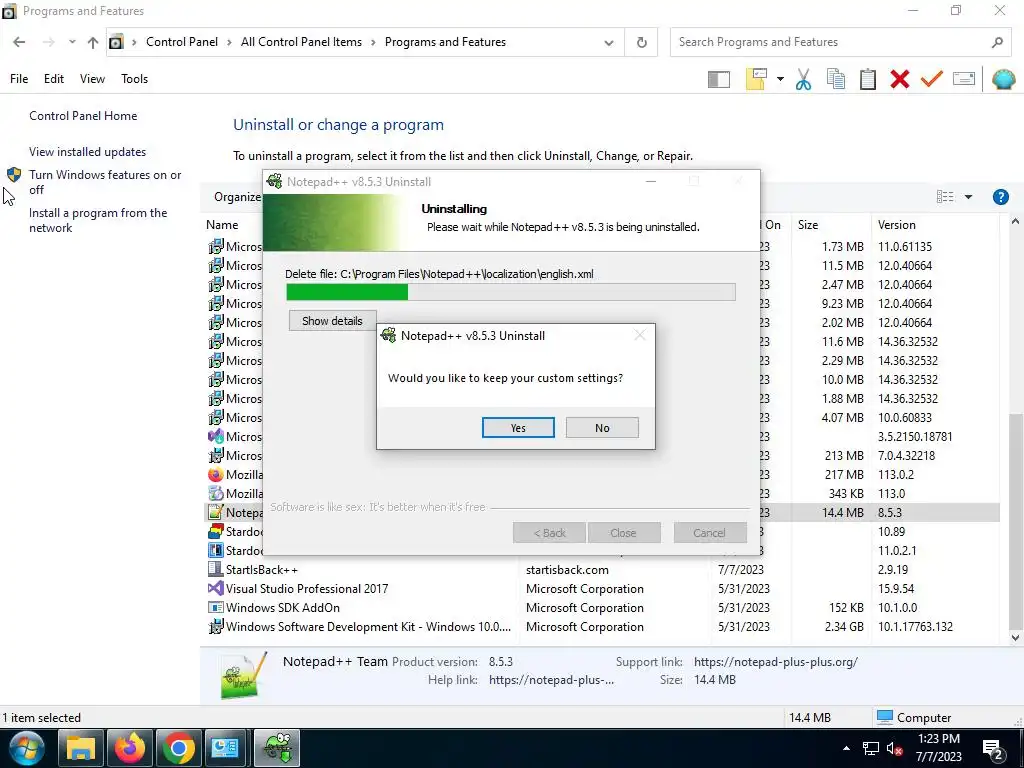The height and width of the screenshot is (768, 1024).
Task: Open Action Center notifications icon
Action: point(993,750)
